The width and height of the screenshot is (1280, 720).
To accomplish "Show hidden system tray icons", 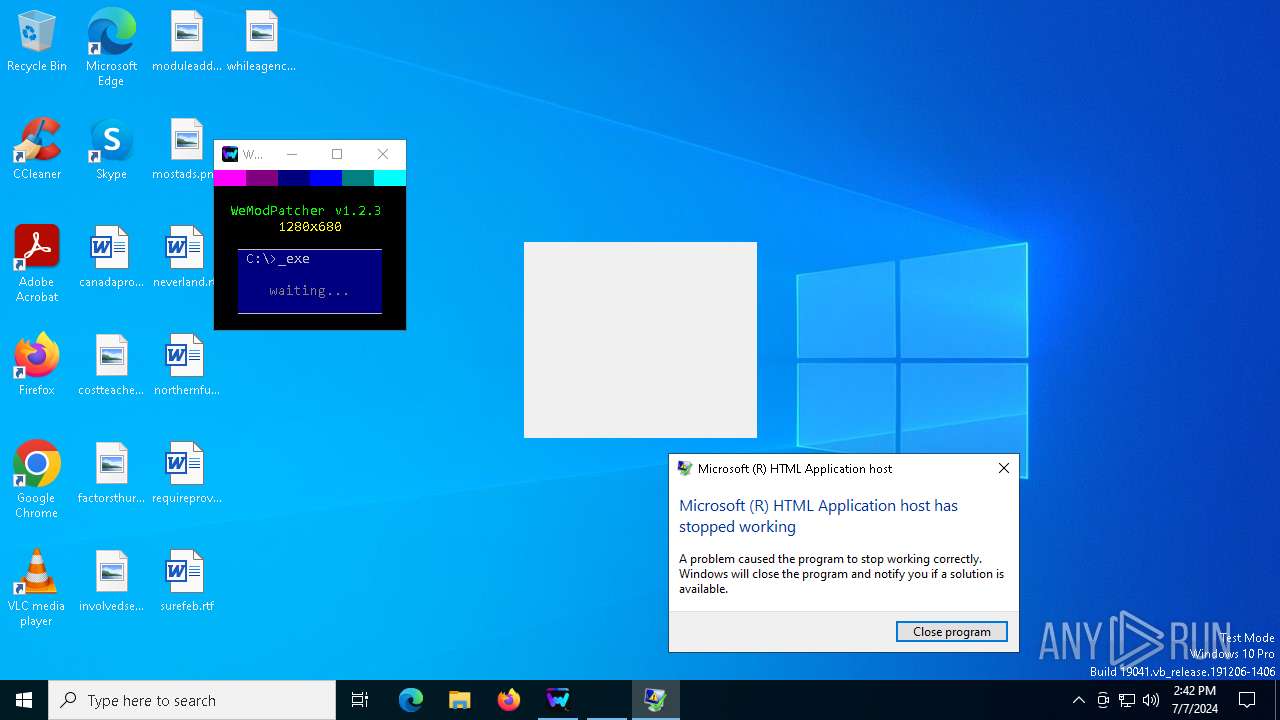I will tap(1078, 700).
